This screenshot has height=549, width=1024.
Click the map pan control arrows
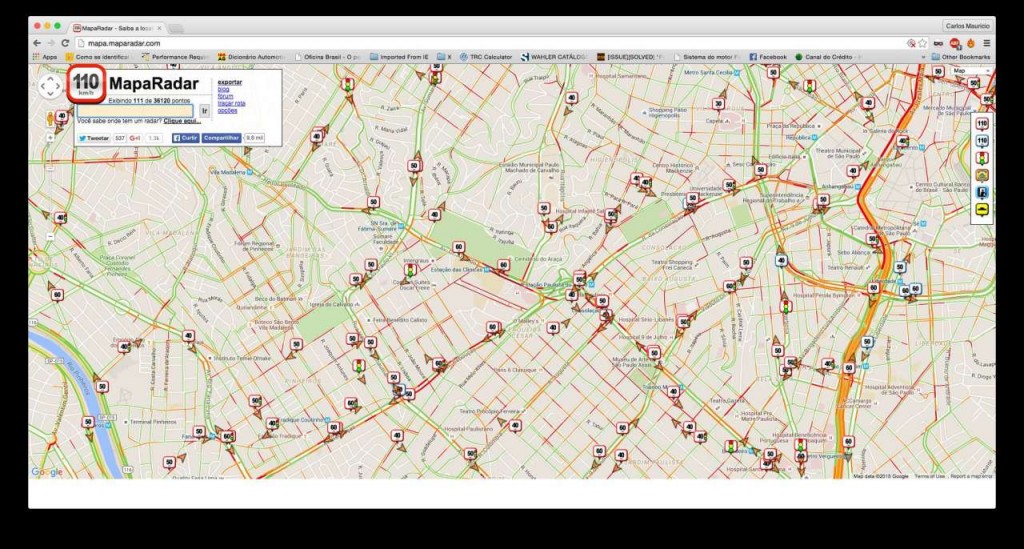(50, 87)
